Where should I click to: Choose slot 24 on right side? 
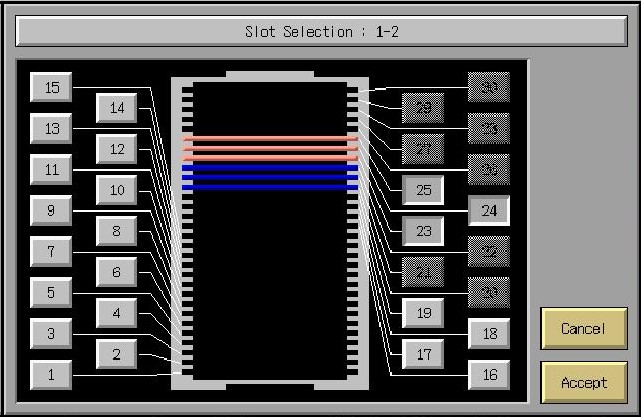click(489, 211)
